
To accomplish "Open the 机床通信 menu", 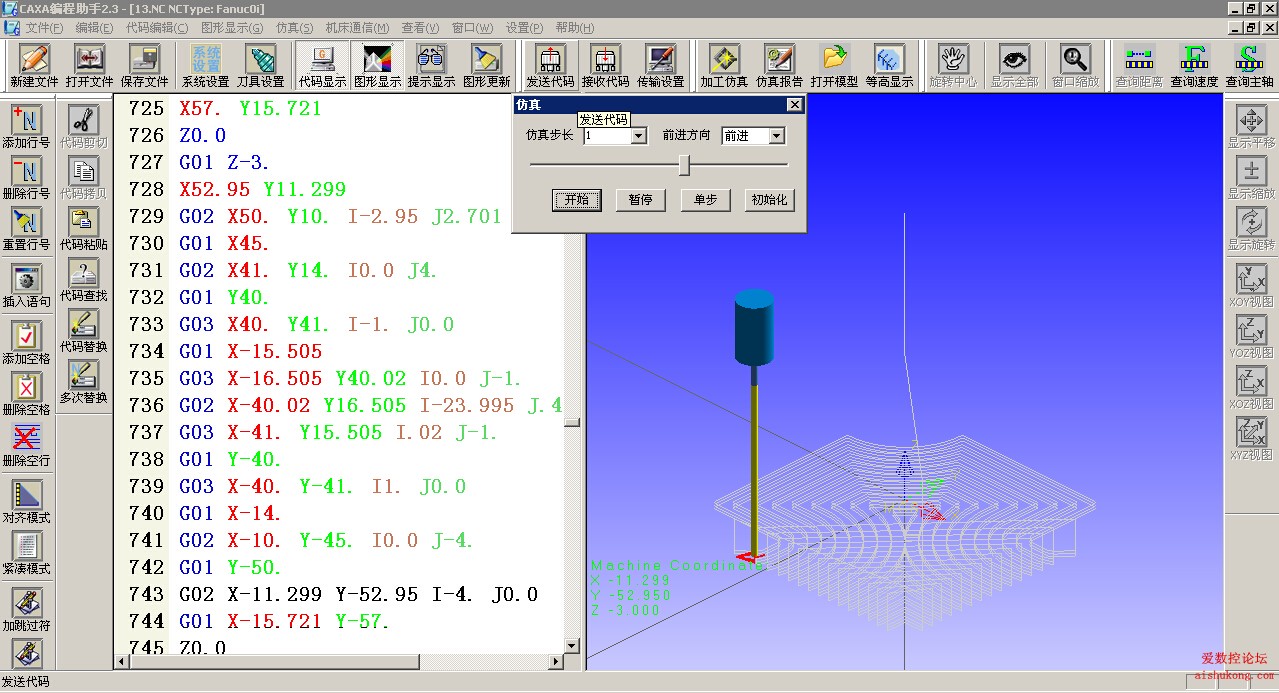I will pos(357,28).
